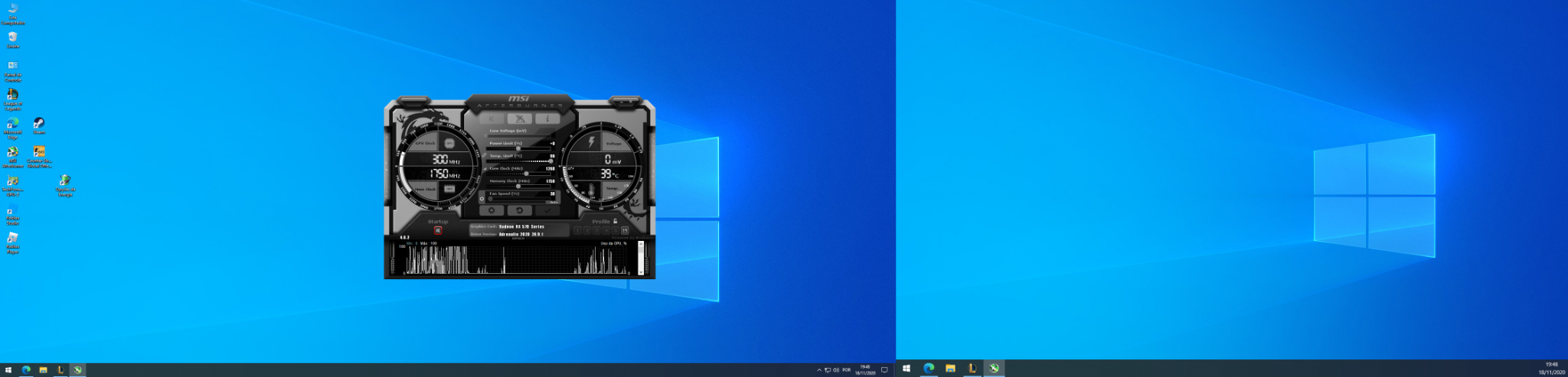Open Opções de Energia desktop icon

pyautogui.click(x=65, y=186)
